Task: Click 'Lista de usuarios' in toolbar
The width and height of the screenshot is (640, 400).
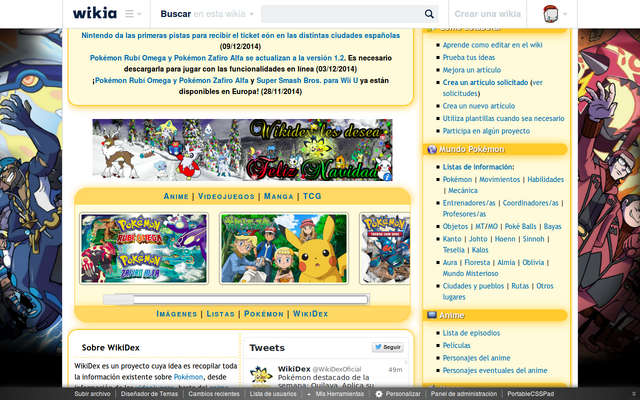Action: [x=273, y=394]
